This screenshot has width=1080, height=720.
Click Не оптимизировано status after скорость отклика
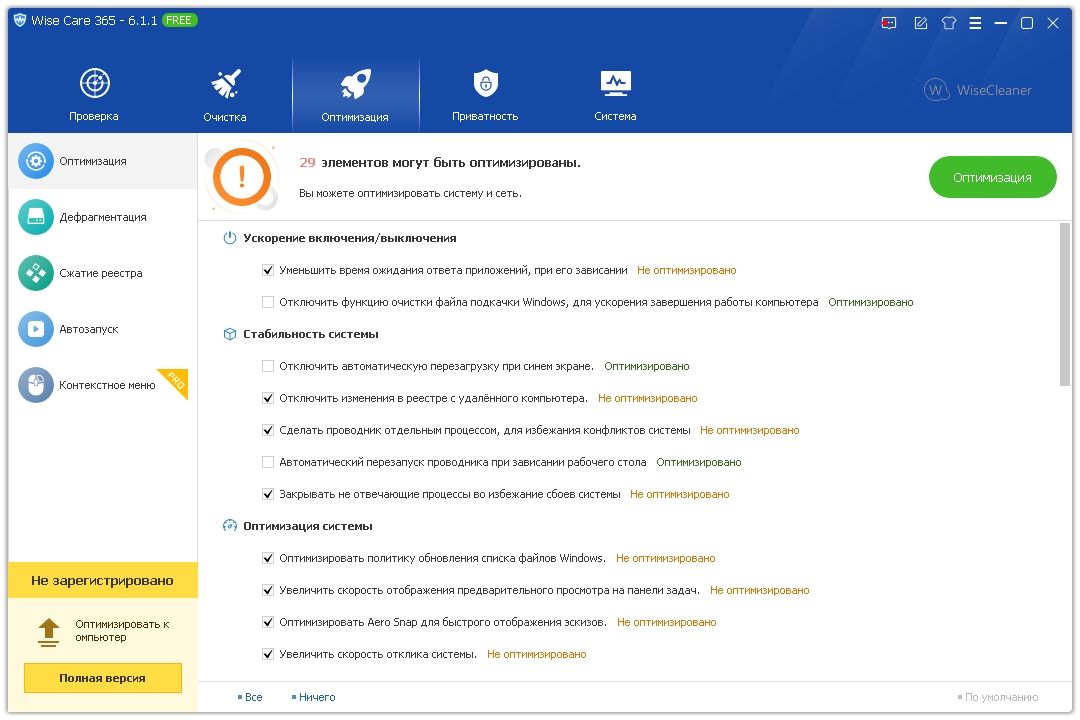pos(537,655)
